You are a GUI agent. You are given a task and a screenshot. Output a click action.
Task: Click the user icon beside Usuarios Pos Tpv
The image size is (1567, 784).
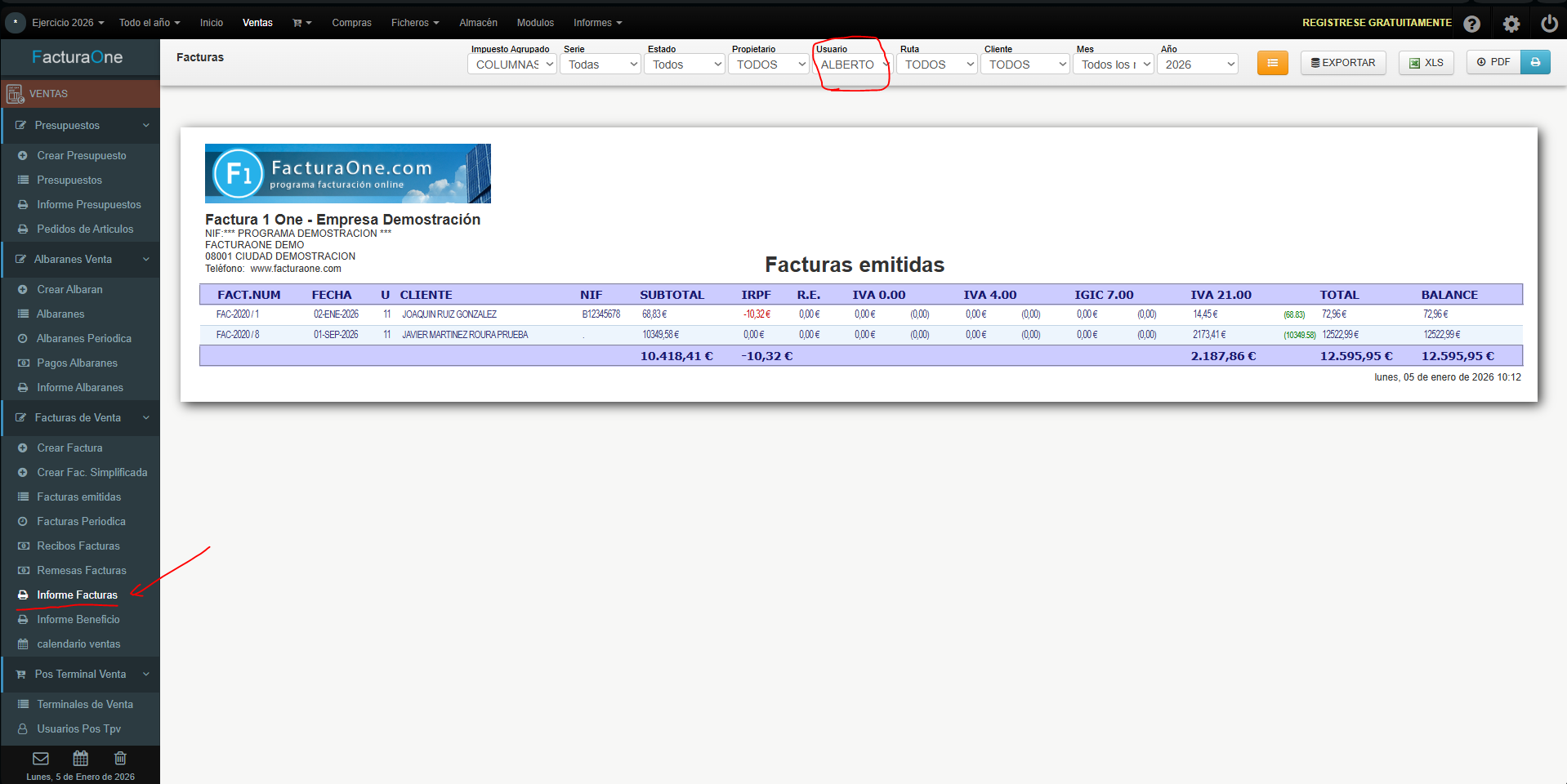23,728
